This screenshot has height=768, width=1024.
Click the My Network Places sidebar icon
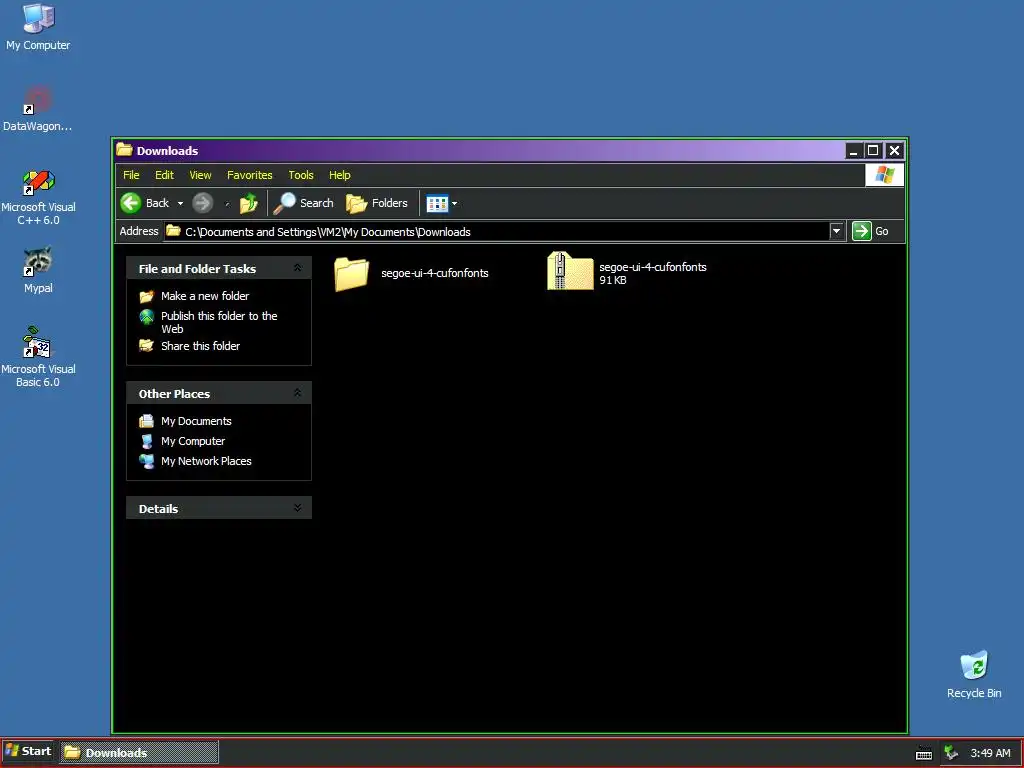[146, 461]
